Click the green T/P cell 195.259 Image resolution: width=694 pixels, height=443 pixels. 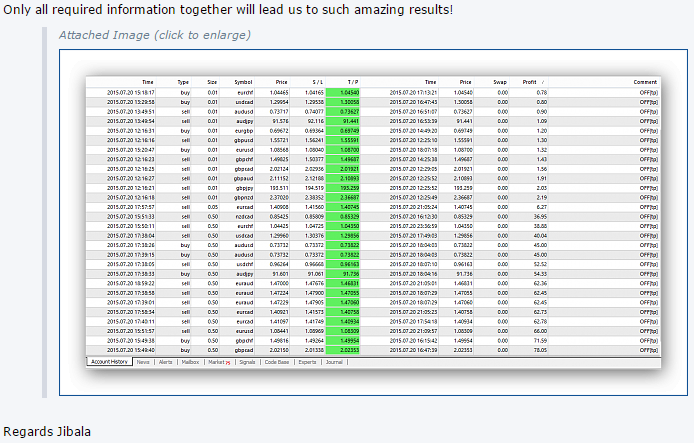tap(343, 188)
